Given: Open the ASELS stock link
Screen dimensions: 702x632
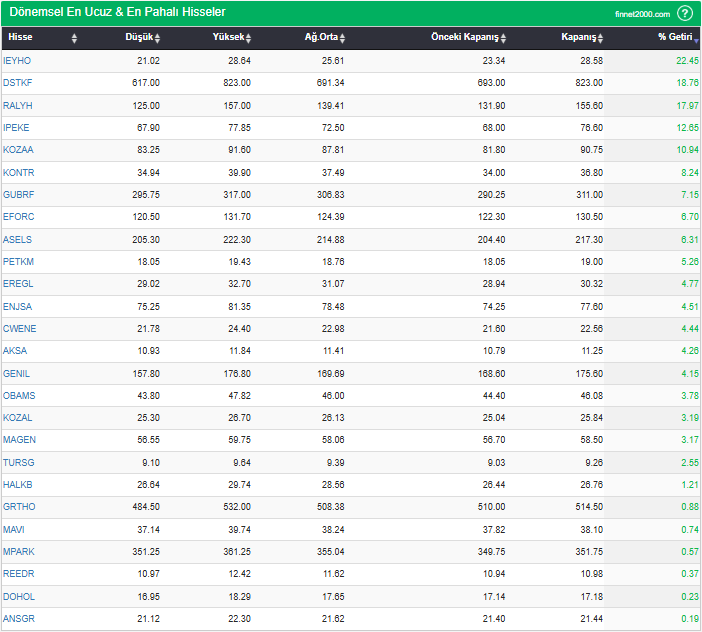Looking at the screenshot, I should click(17, 240).
